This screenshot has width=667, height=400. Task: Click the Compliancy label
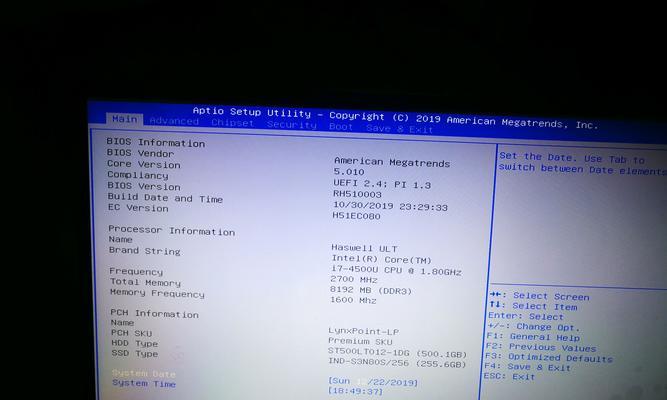click(x=138, y=175)
